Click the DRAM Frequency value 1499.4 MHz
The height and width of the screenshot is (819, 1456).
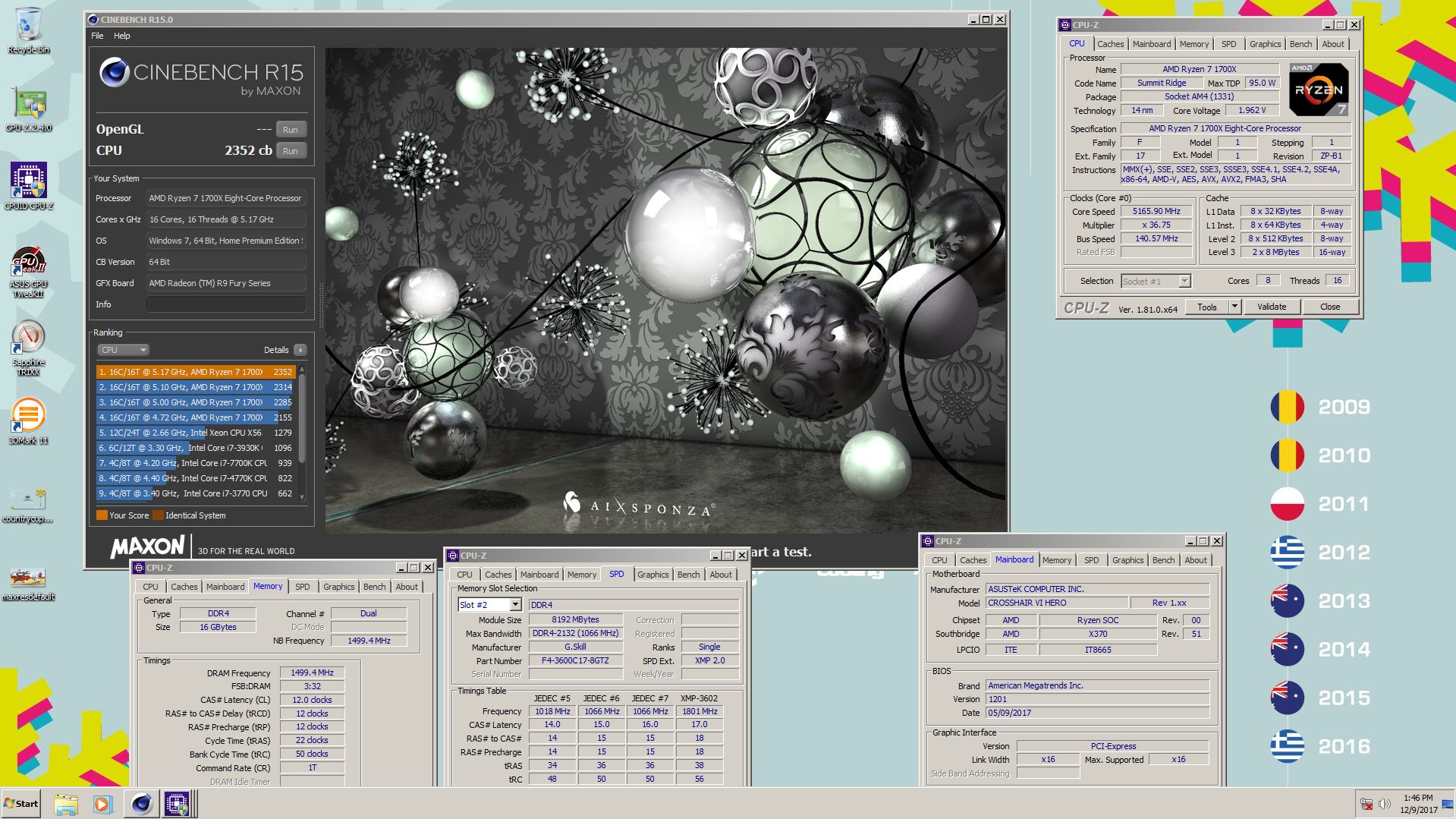tap(312, 673)
